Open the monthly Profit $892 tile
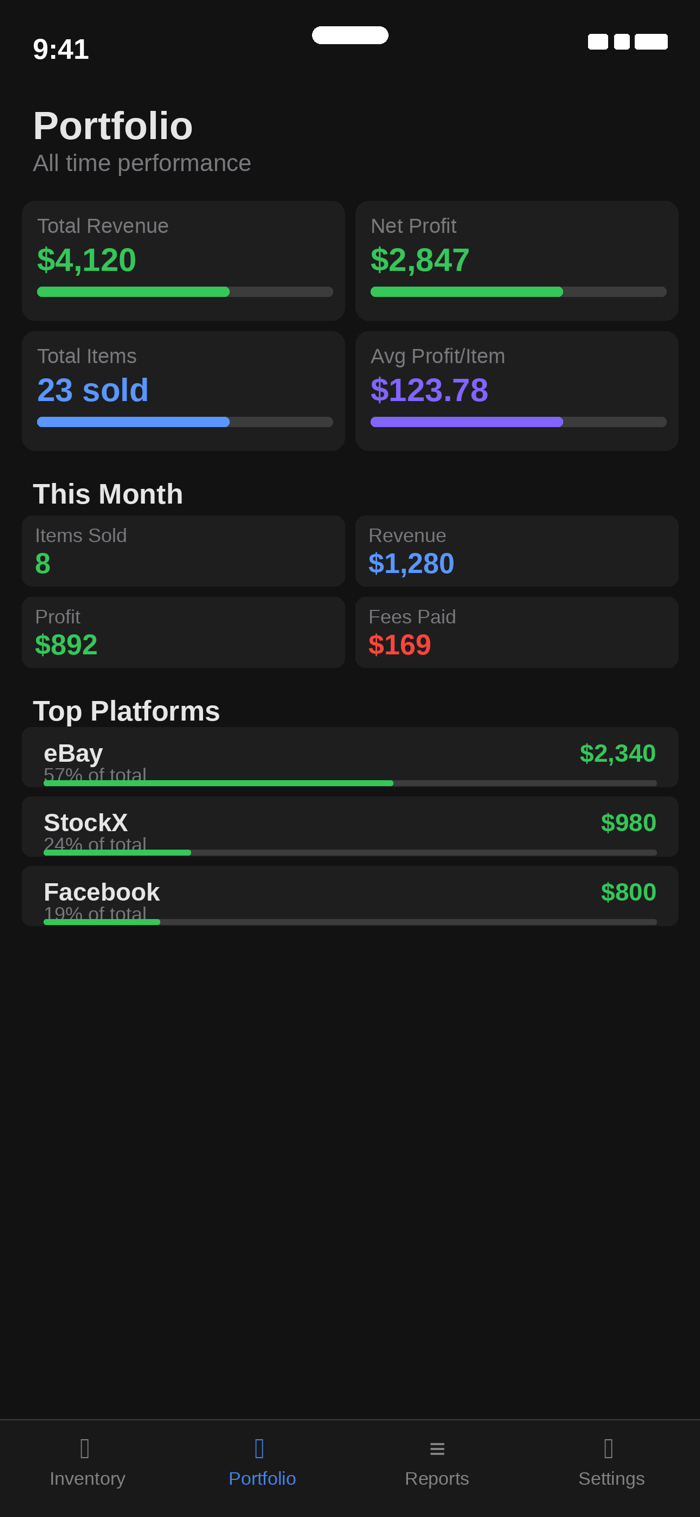700x1517 pixels. pyautogui.click(x=183, y=632)
